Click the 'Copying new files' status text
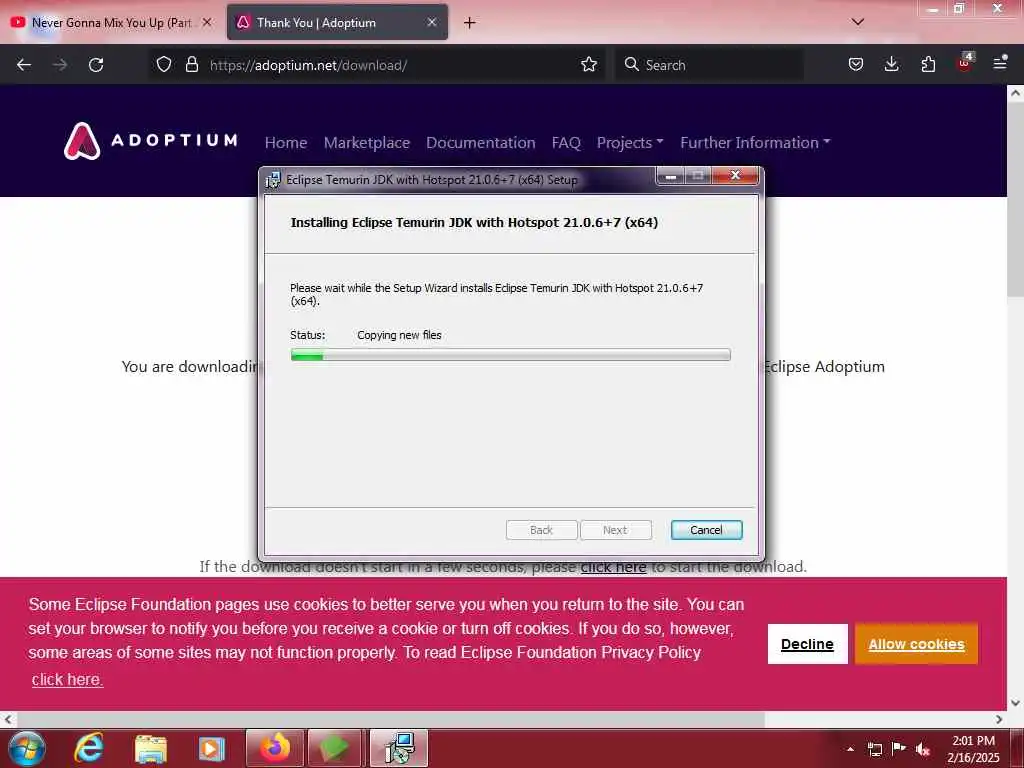Image resolution: width=1024 pixels, height=768 pixels. coord(399,335)
